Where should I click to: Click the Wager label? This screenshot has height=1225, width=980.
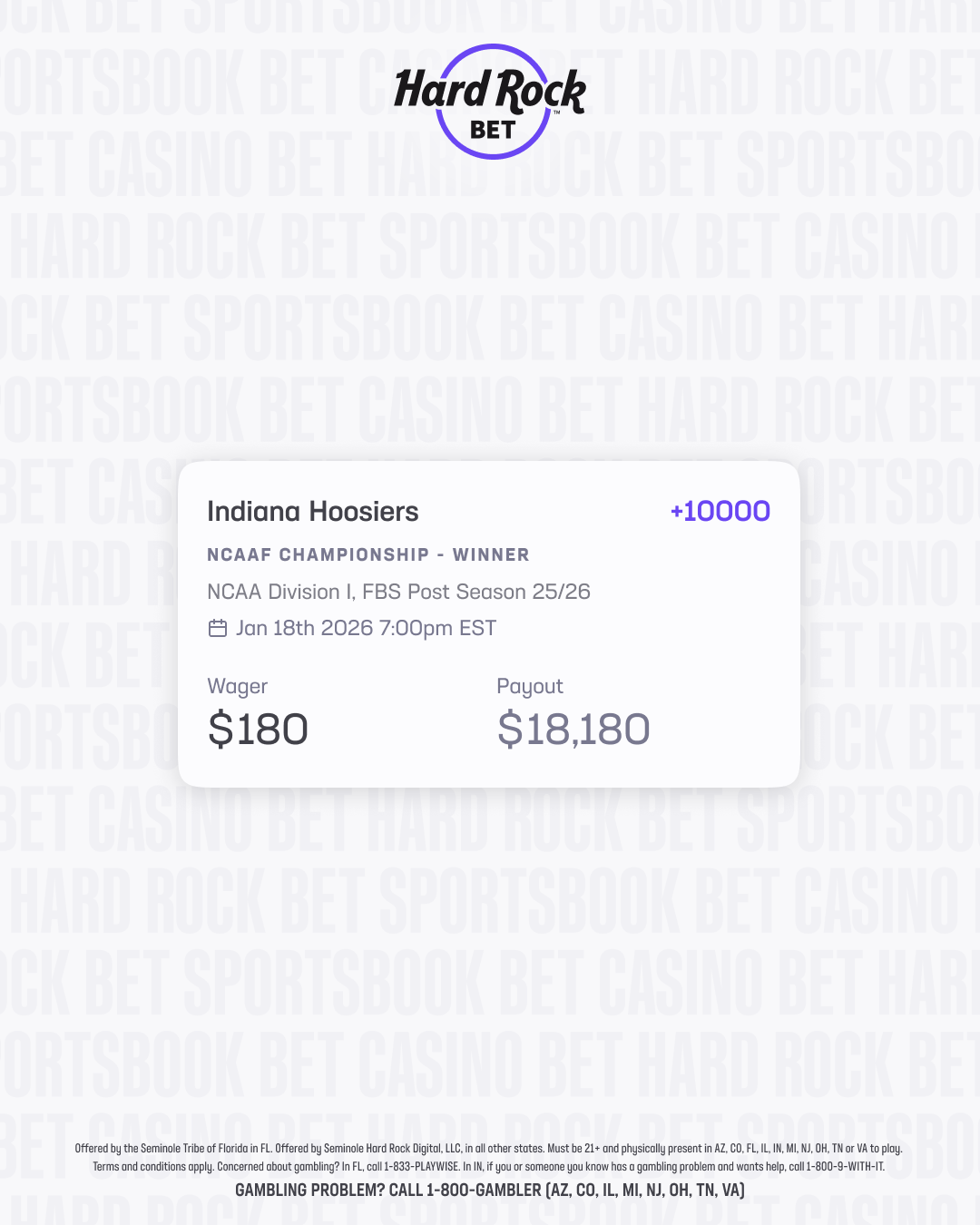coord(238,686)
